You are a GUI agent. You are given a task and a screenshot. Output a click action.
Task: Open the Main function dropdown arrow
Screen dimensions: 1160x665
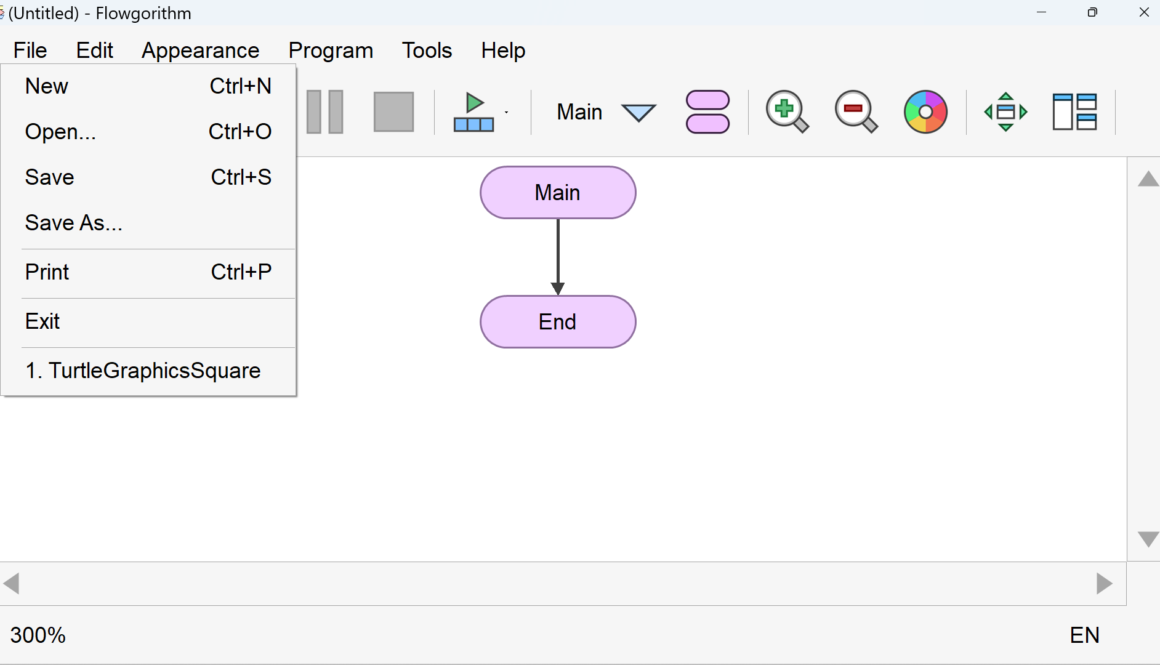(638, 113)
